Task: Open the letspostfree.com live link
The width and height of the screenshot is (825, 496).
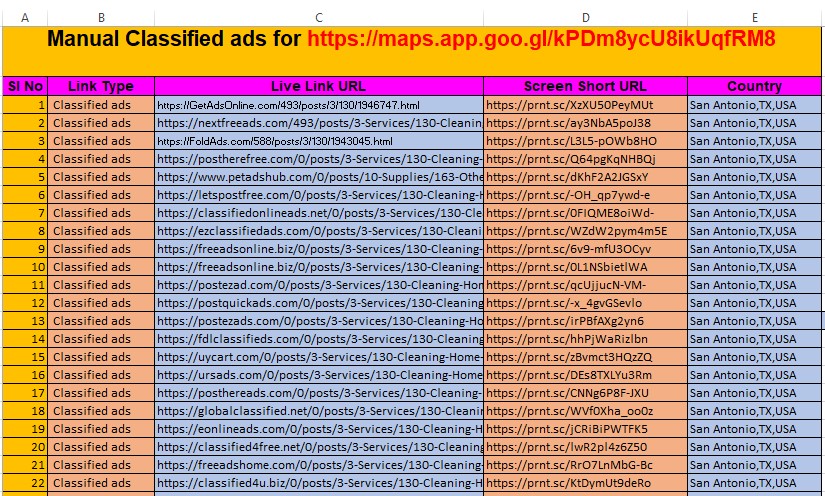Action: 319,195
